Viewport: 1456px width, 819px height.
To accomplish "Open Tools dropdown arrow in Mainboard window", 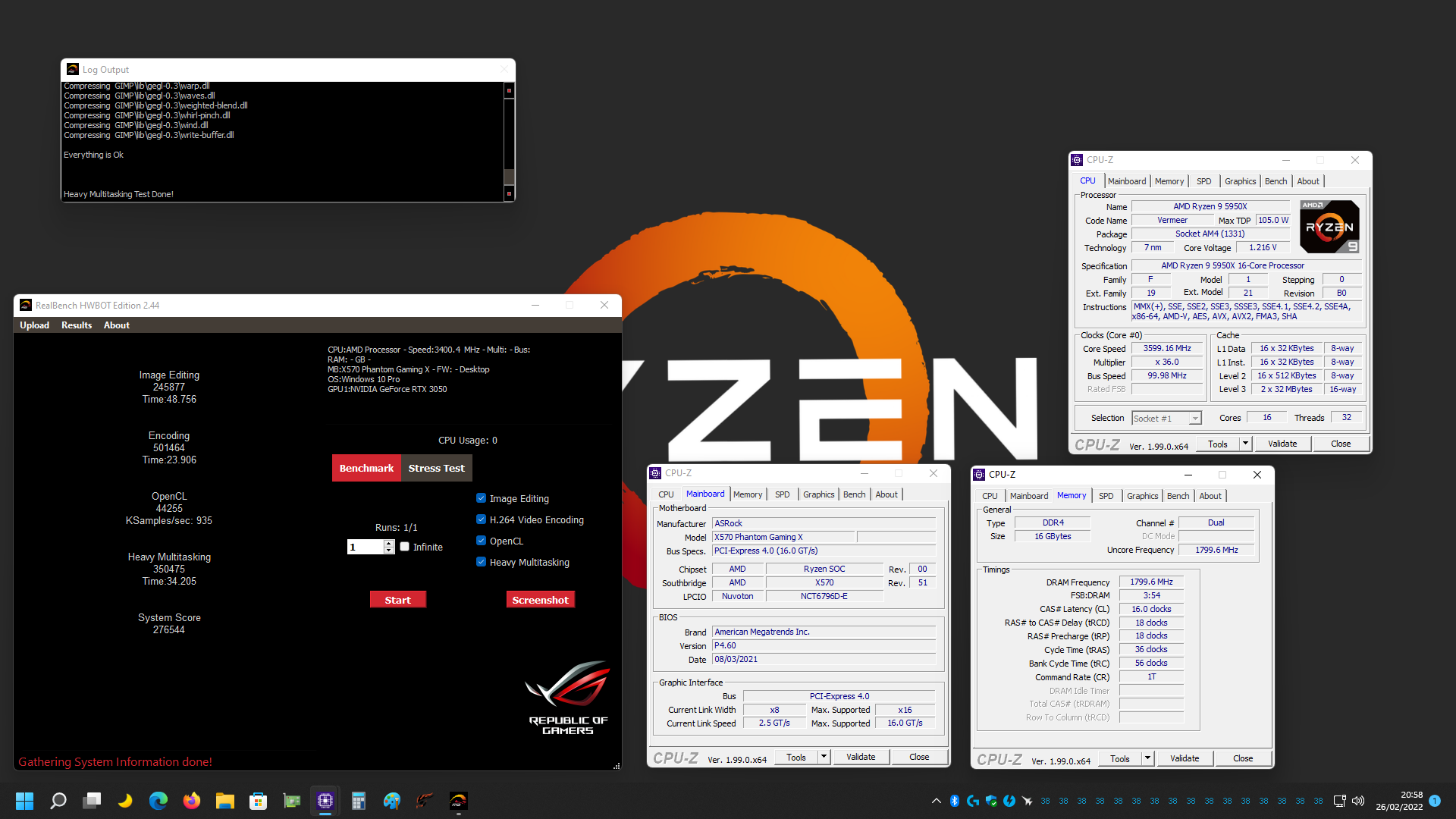I will click(x=824, y=757).
